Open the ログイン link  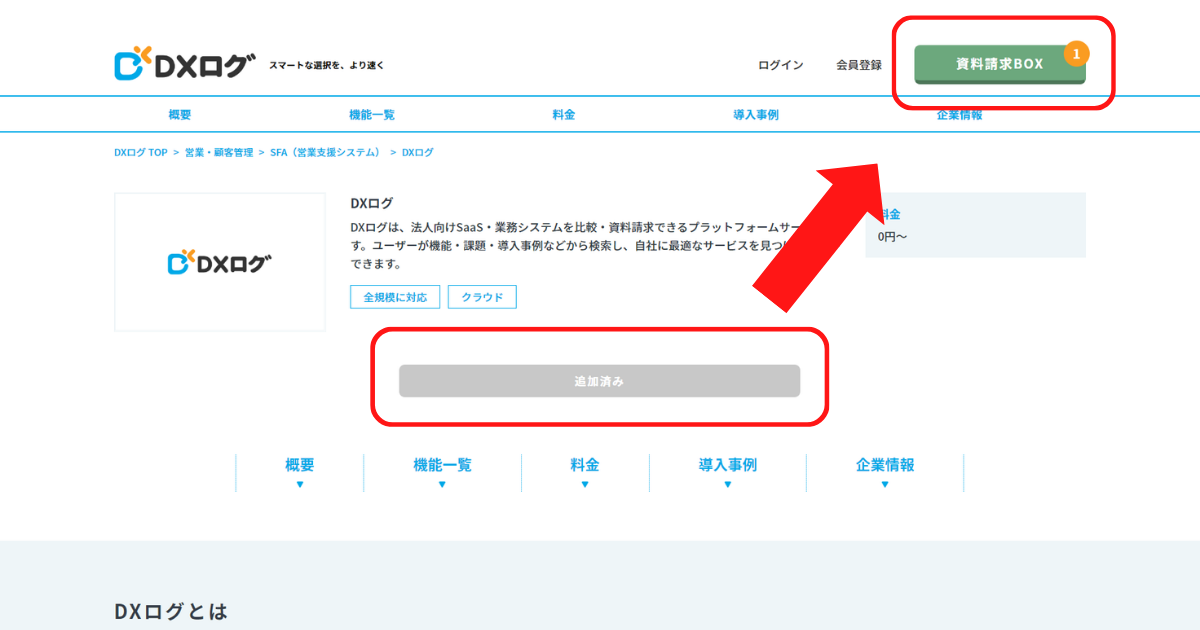click(x=780, y=65)
